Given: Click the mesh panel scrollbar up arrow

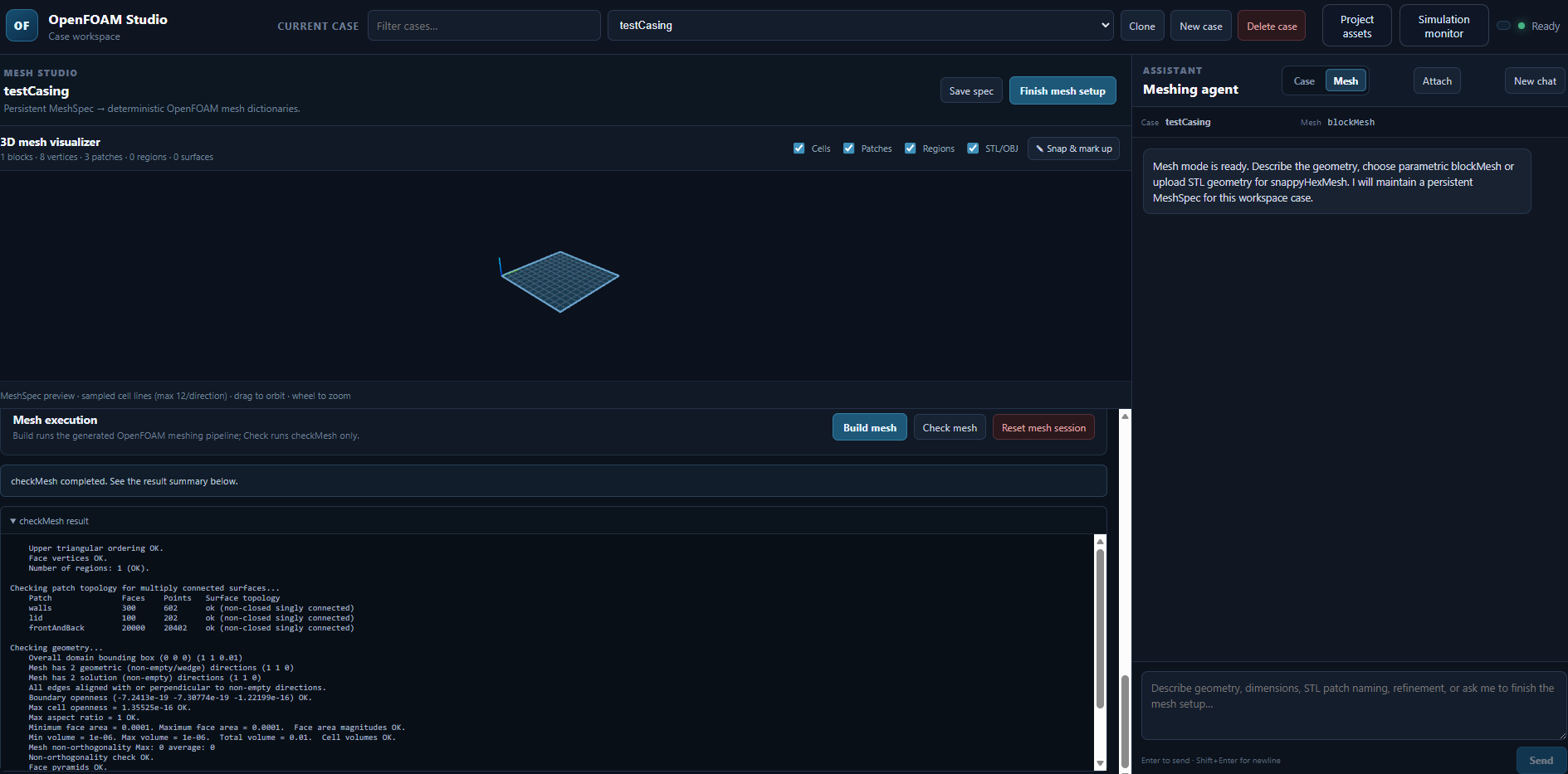Looking at the screenshot, I should click(x=1125, y=416).
